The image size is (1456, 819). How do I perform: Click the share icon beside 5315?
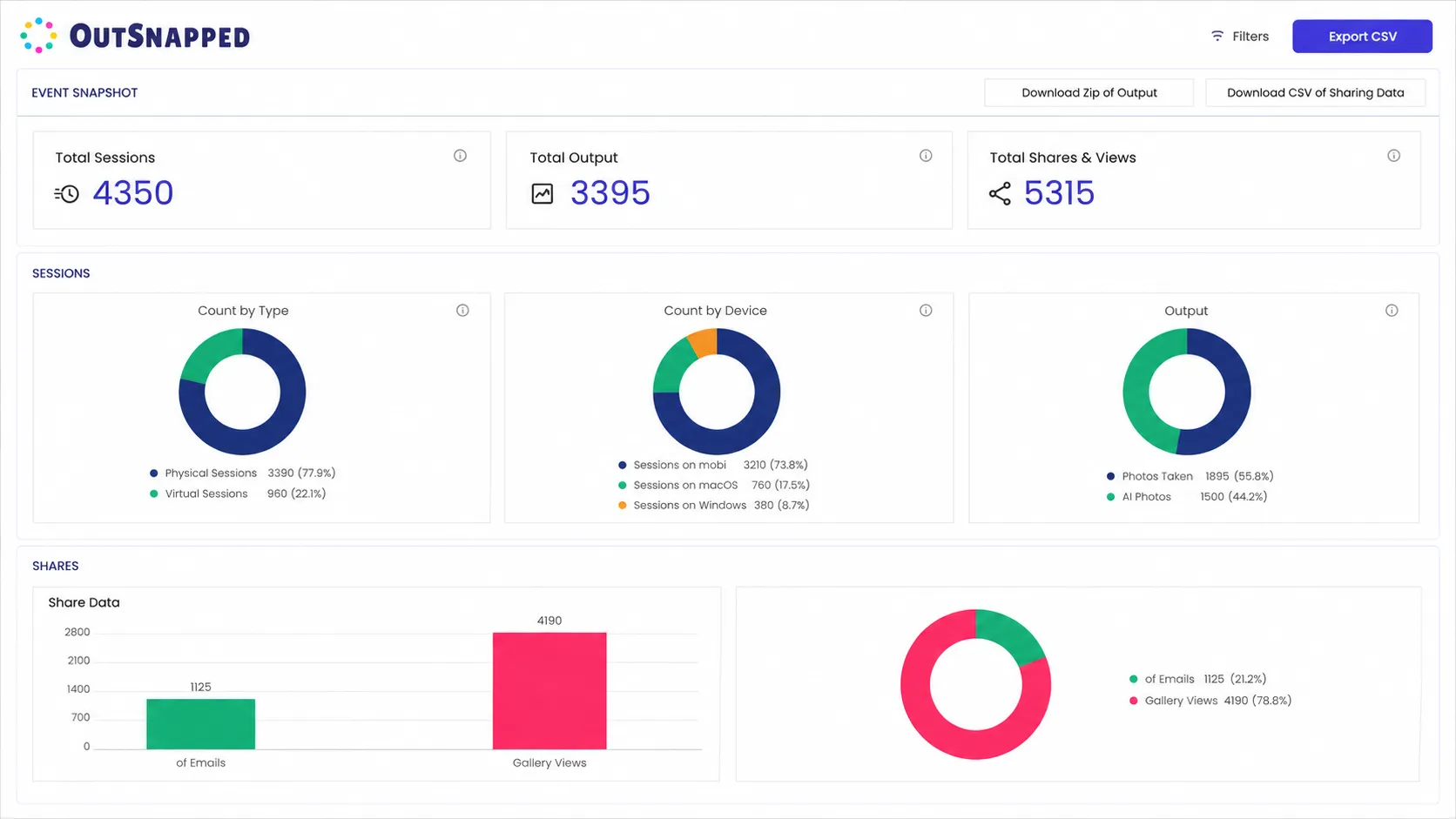point(1000,193)
